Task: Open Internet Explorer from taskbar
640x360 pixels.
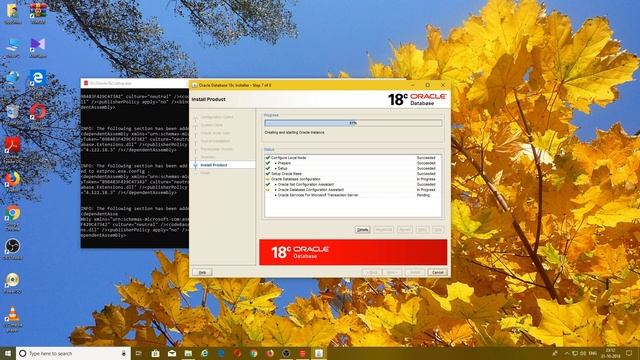Action: point(204,353)
